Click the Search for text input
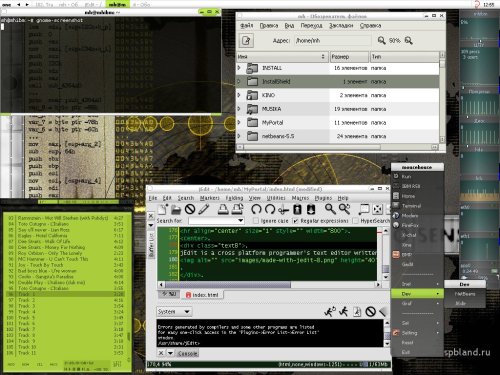 coord(213,221)
